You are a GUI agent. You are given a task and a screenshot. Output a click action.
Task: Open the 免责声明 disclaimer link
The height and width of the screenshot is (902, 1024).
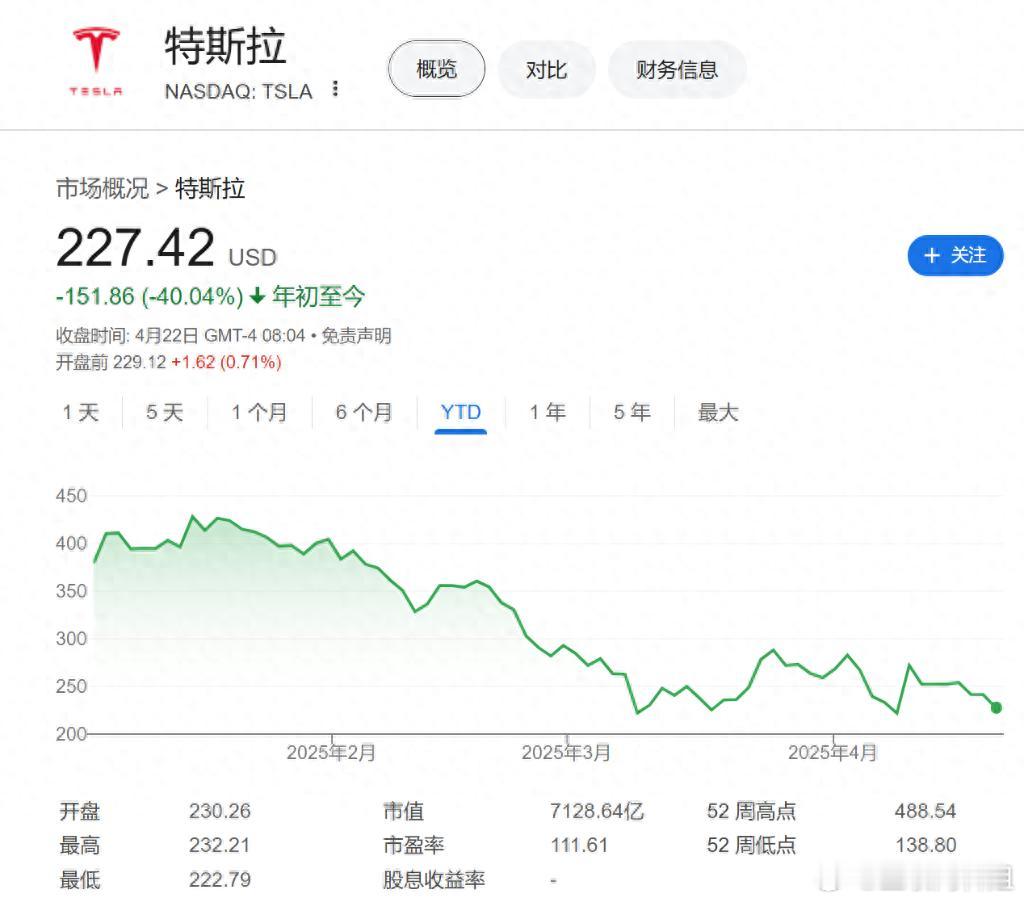pos(356,336)
